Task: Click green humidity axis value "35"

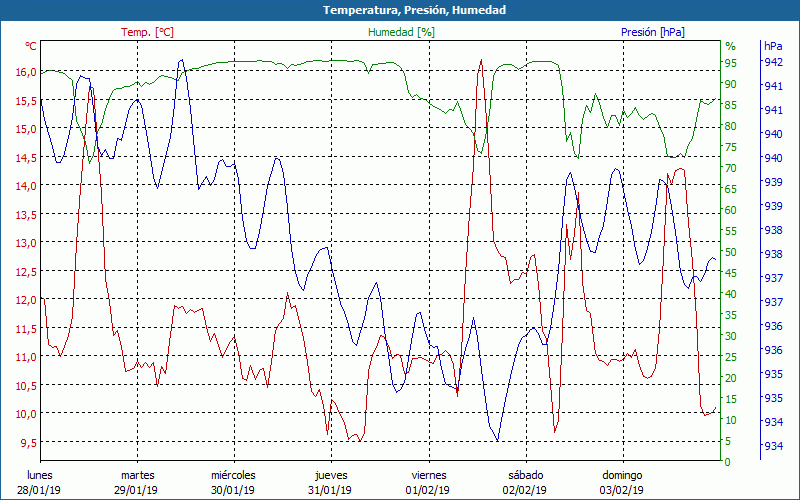Action: click(x=731, y=315)
